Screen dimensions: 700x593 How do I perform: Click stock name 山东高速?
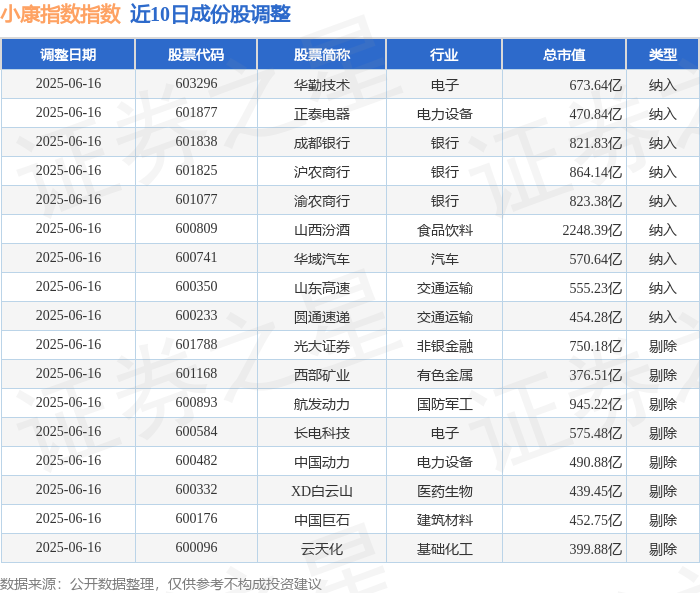321,288
